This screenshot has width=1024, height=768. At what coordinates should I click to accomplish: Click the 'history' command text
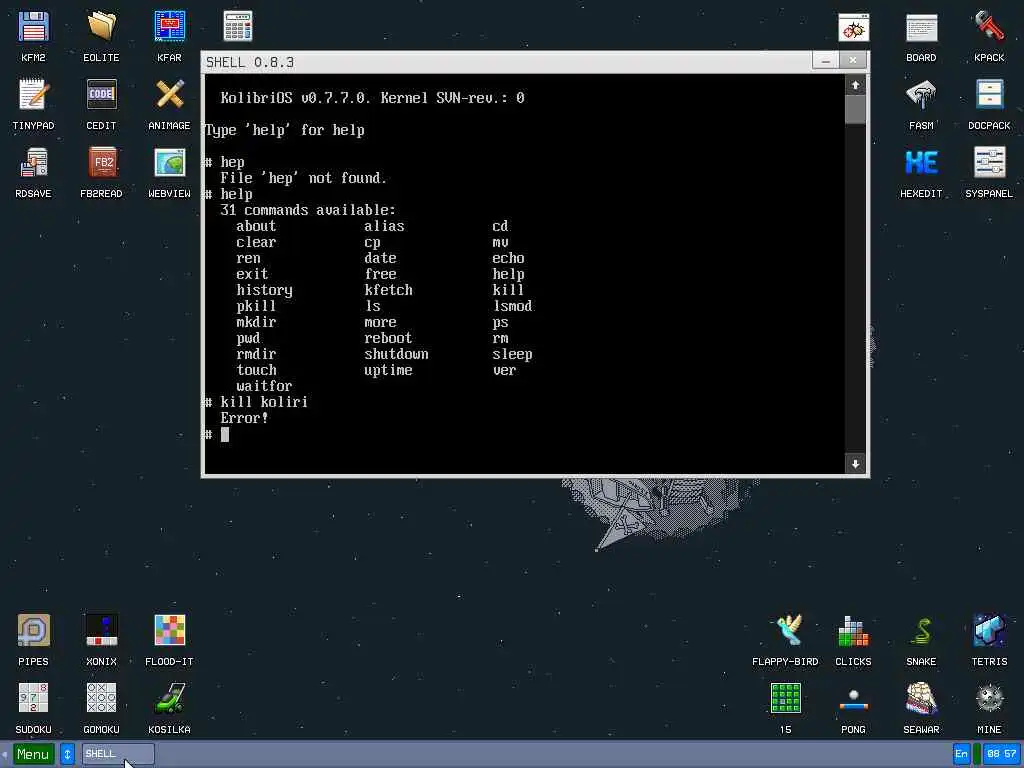tap(264, 291)
